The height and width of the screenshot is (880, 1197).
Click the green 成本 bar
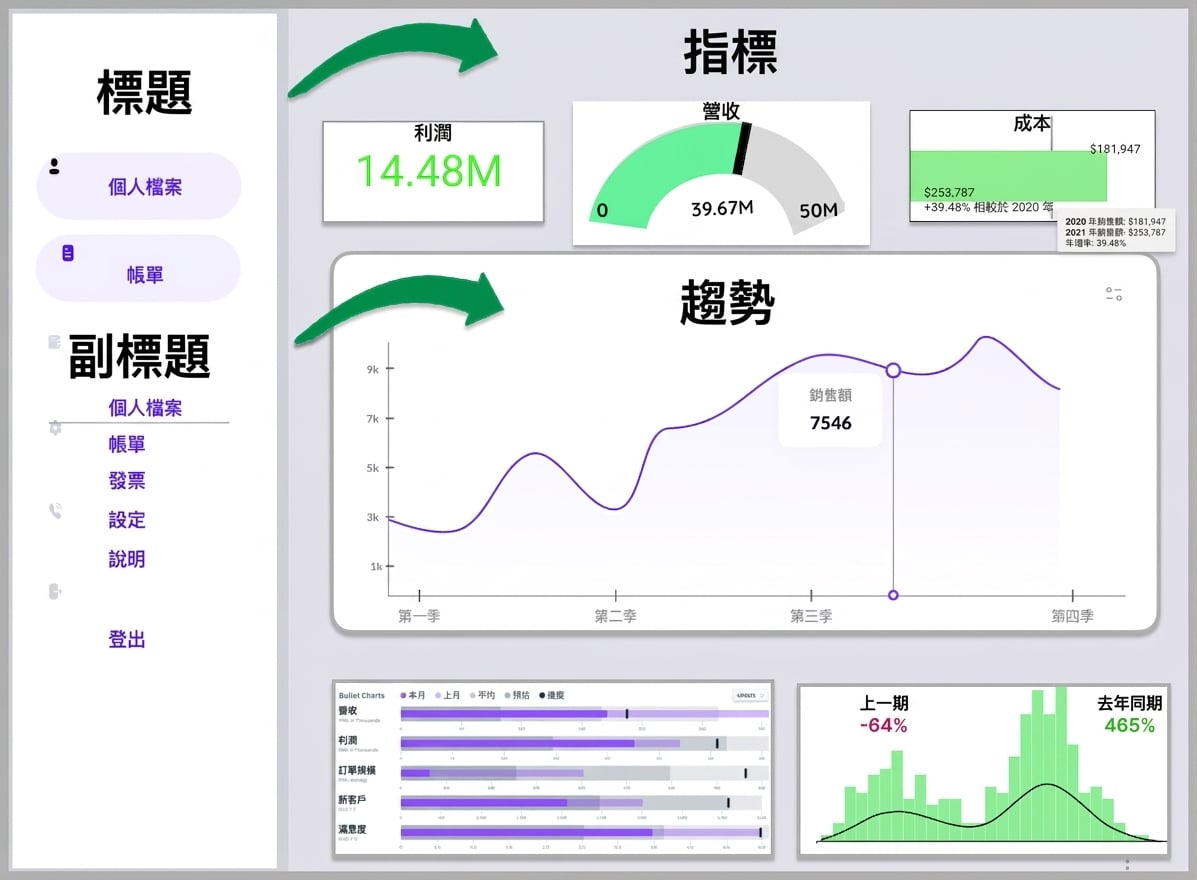(x=1008, y=176)
